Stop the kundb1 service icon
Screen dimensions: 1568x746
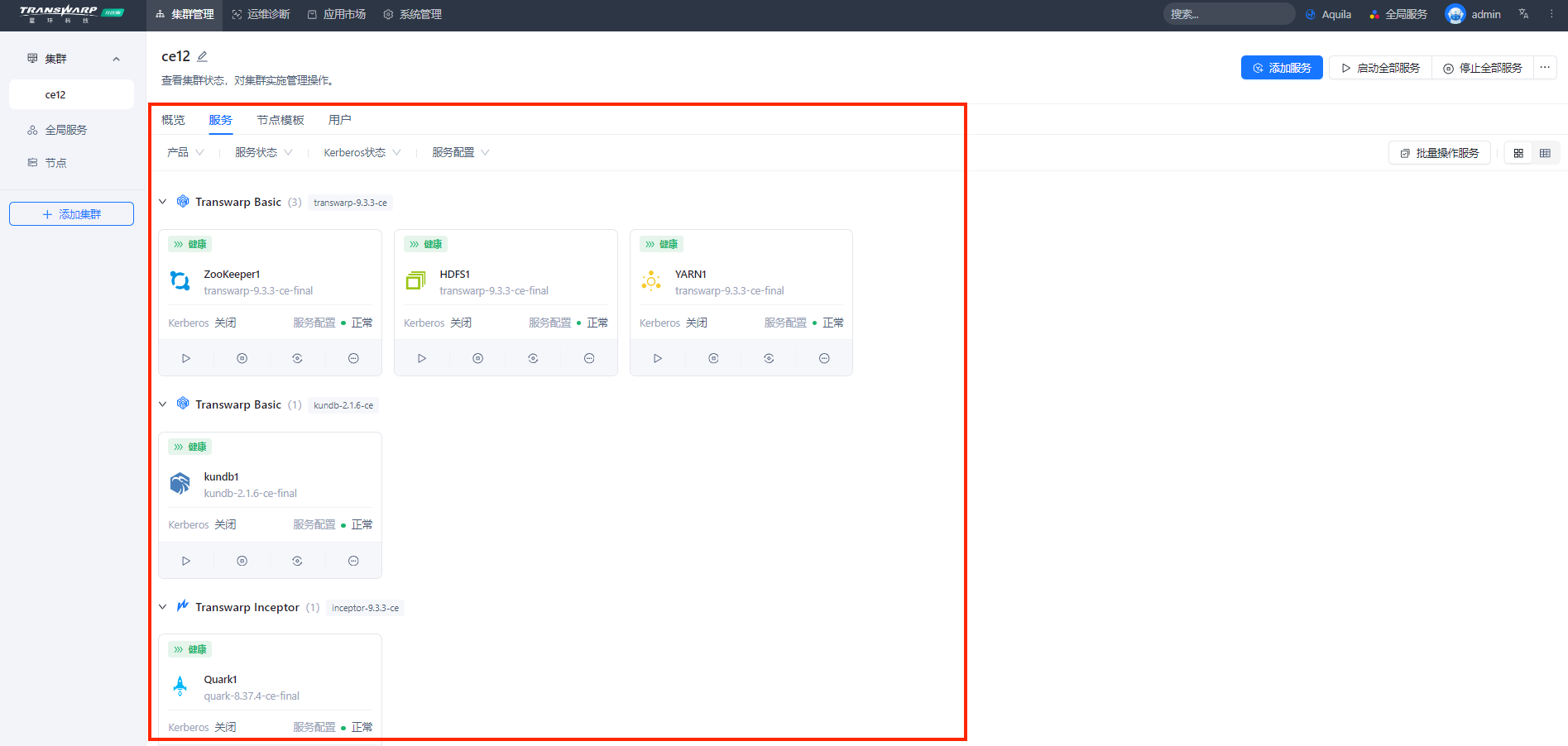click(242, 561)
